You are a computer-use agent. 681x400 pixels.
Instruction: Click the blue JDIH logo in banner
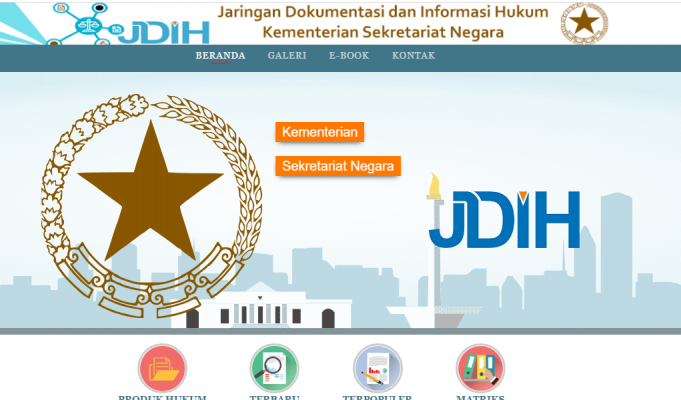505,218
